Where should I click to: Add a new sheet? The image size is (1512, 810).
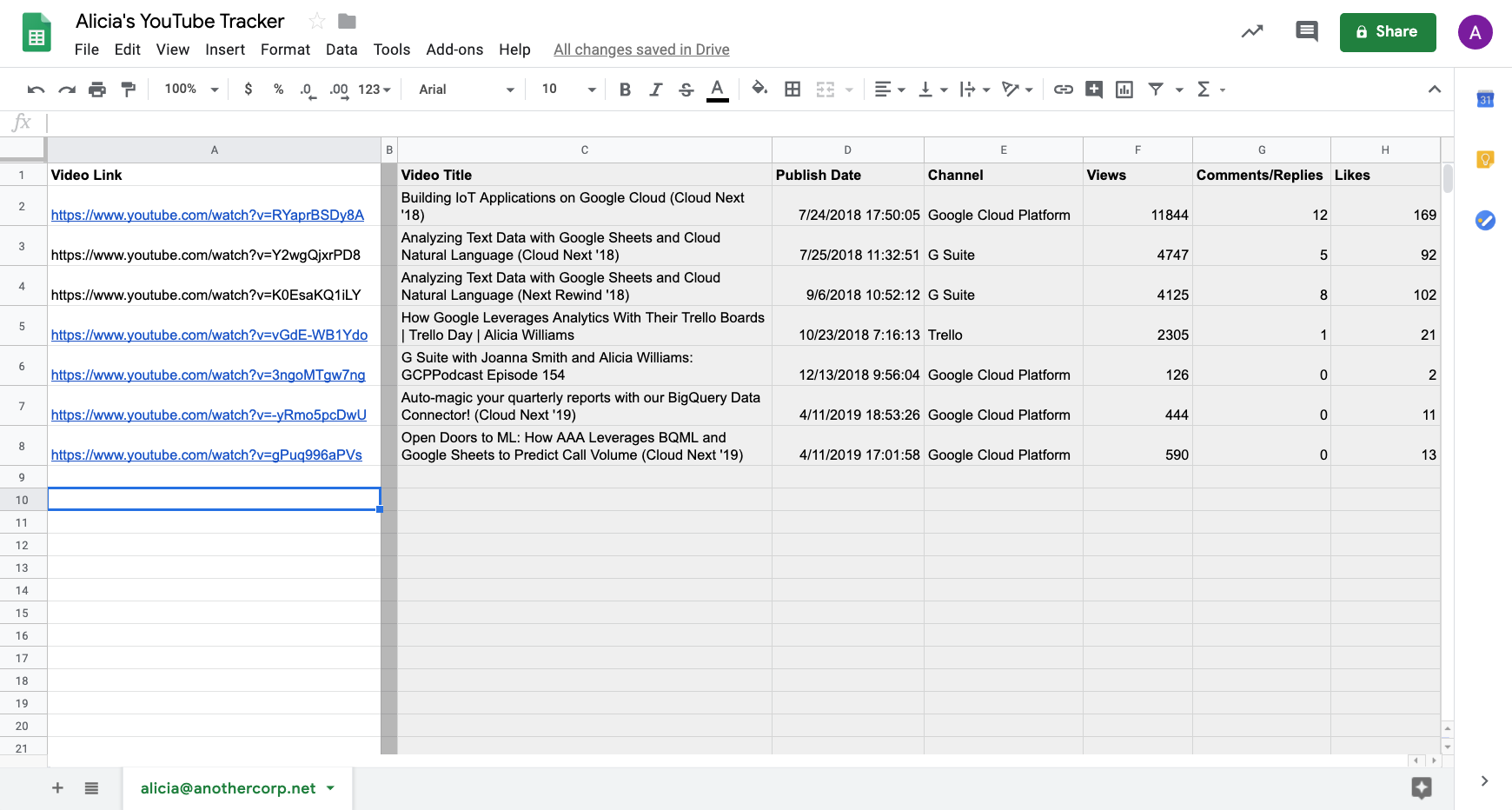pyautogui.click(x=57, y=788)
